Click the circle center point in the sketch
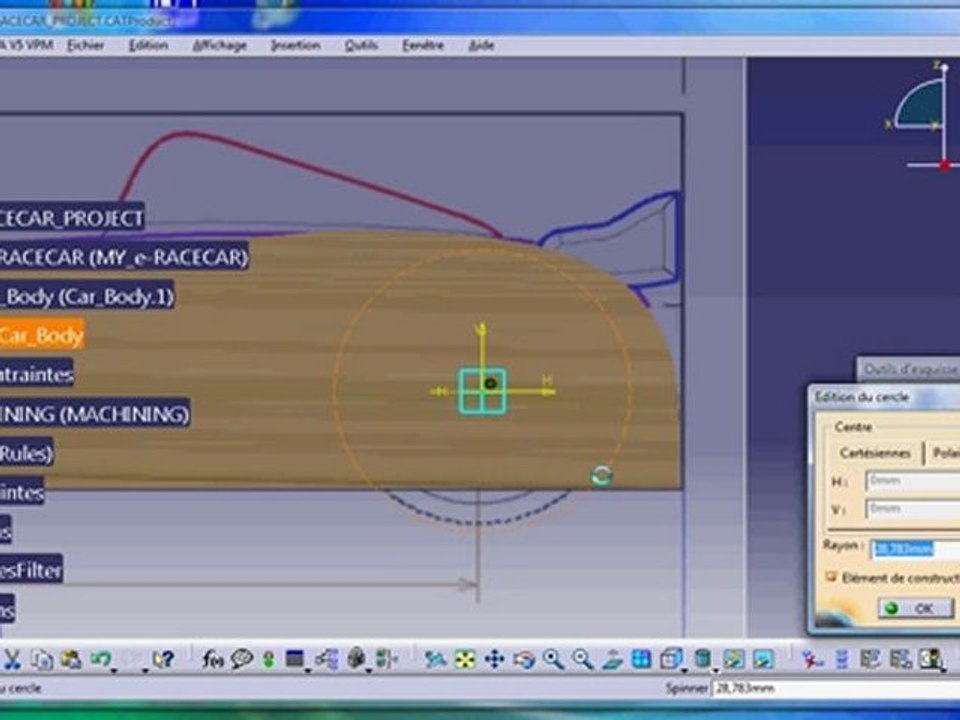The width and height of the screenshot is (960, 720). coord(490,384)
